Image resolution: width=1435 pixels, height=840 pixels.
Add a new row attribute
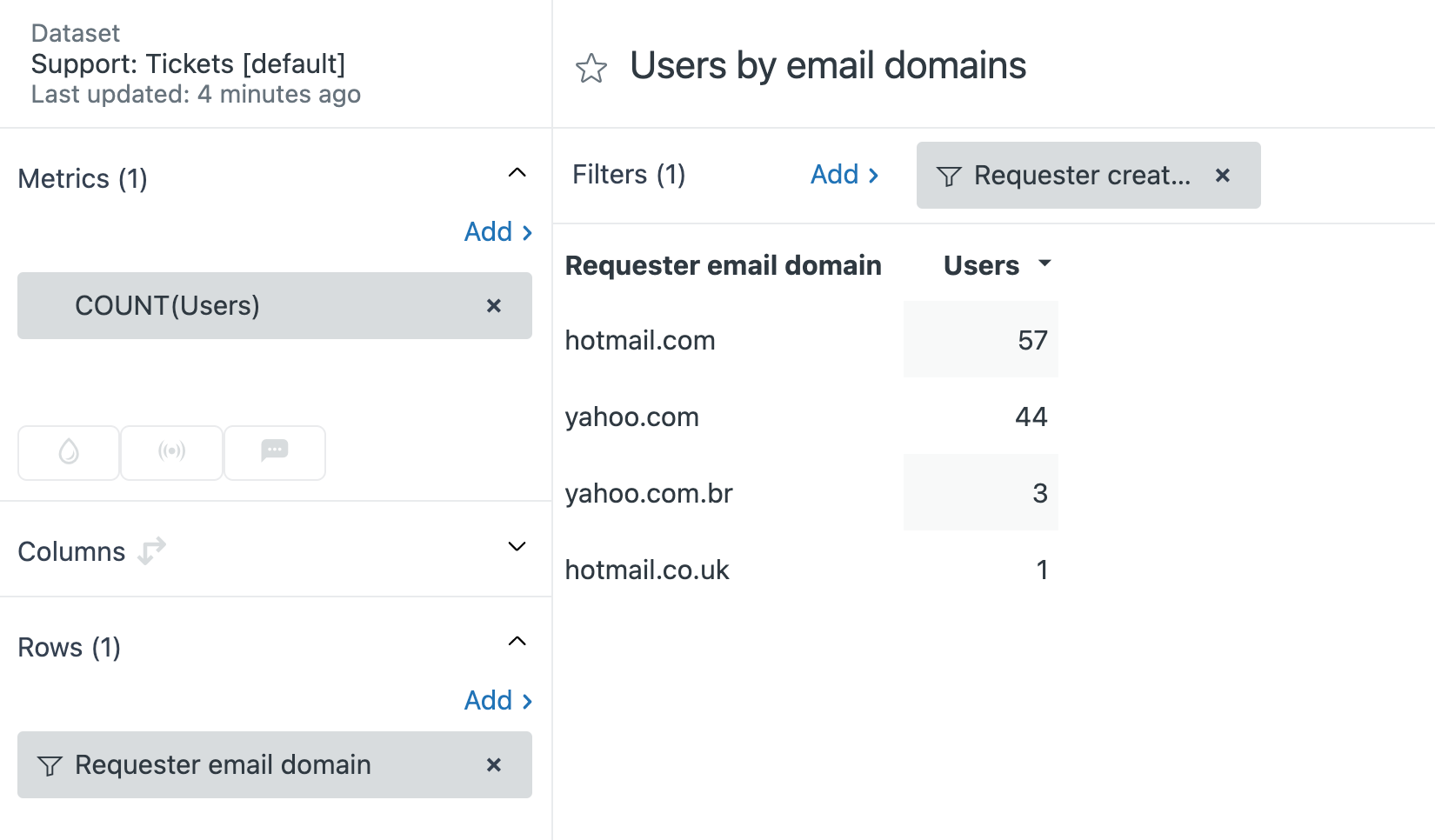[498, 700]
